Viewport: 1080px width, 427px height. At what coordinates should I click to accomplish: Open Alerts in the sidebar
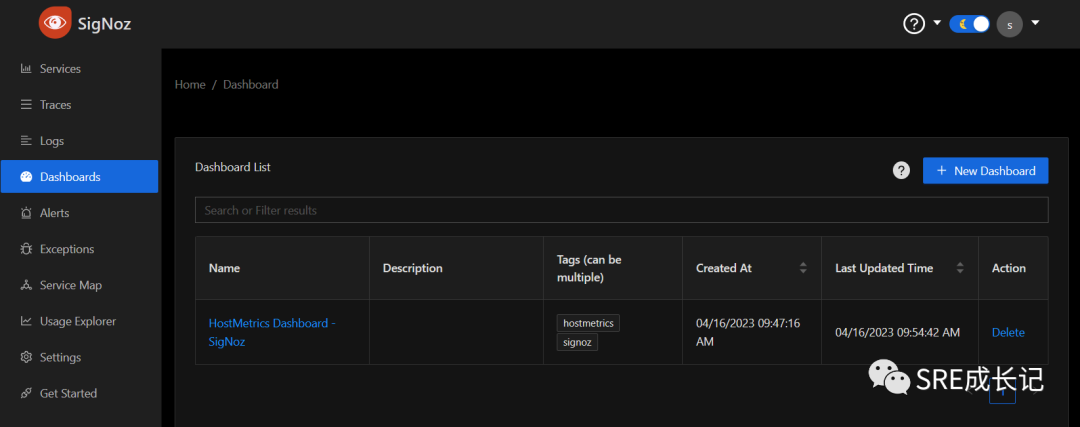[x=80, y=213]
